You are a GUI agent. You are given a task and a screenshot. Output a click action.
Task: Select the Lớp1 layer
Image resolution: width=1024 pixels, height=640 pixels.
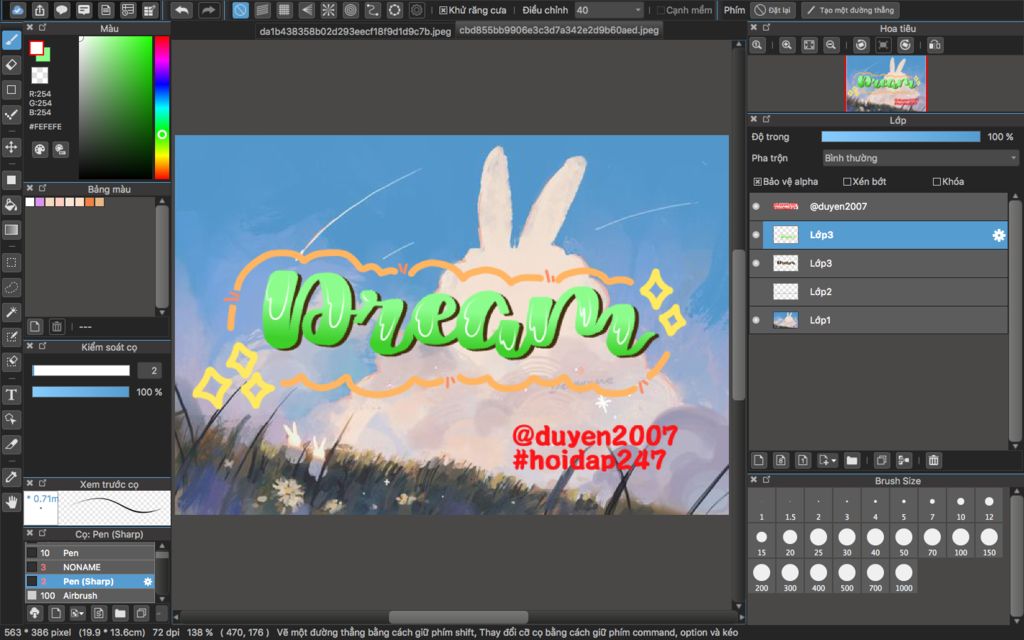point(878,320)
